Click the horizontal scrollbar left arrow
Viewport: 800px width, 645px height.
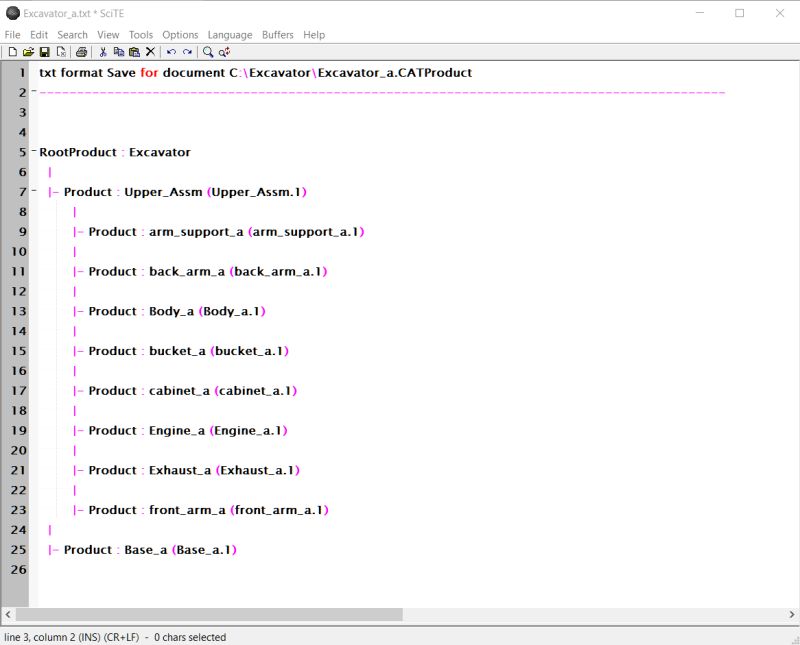coord(8,614)
